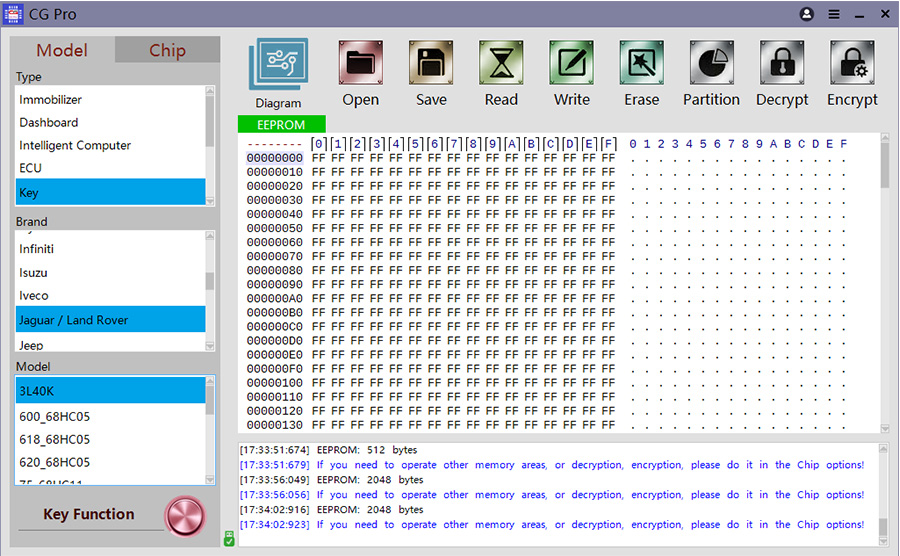Erase chip using the Erase icon

coord(641,66)
